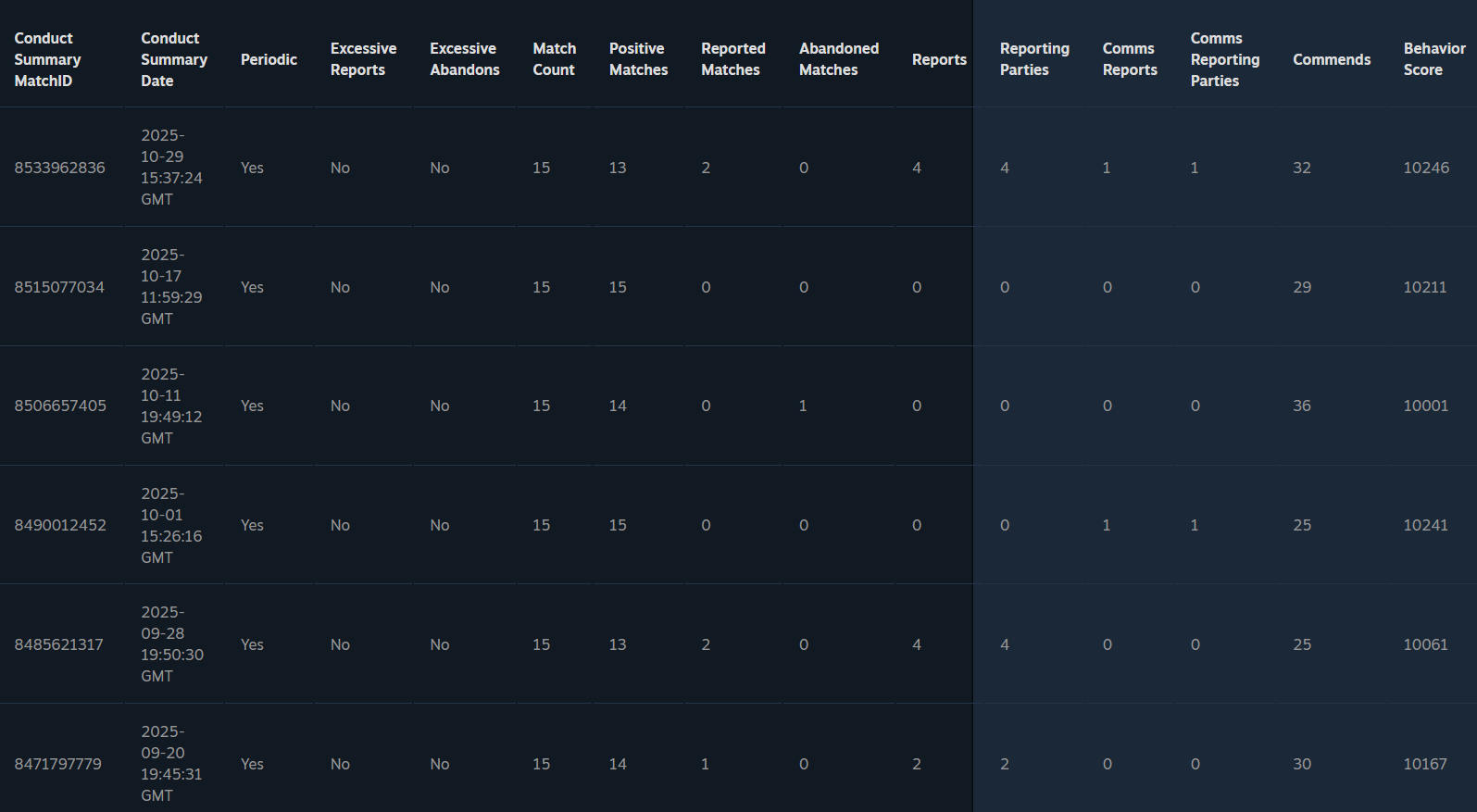Click the Conduct Summary Date column header

(174, 59)
